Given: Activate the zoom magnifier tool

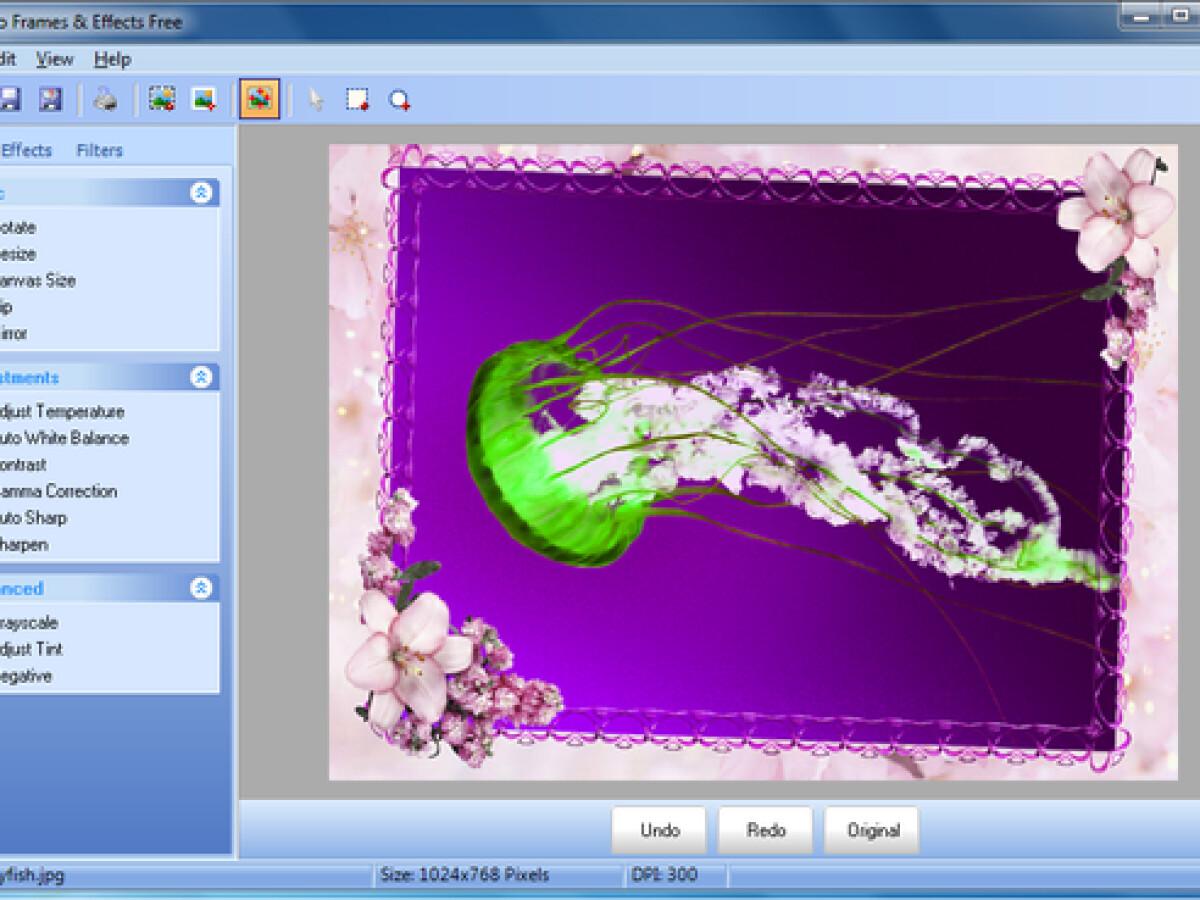Looking at the screenshot, I should [x=400, y=100].
